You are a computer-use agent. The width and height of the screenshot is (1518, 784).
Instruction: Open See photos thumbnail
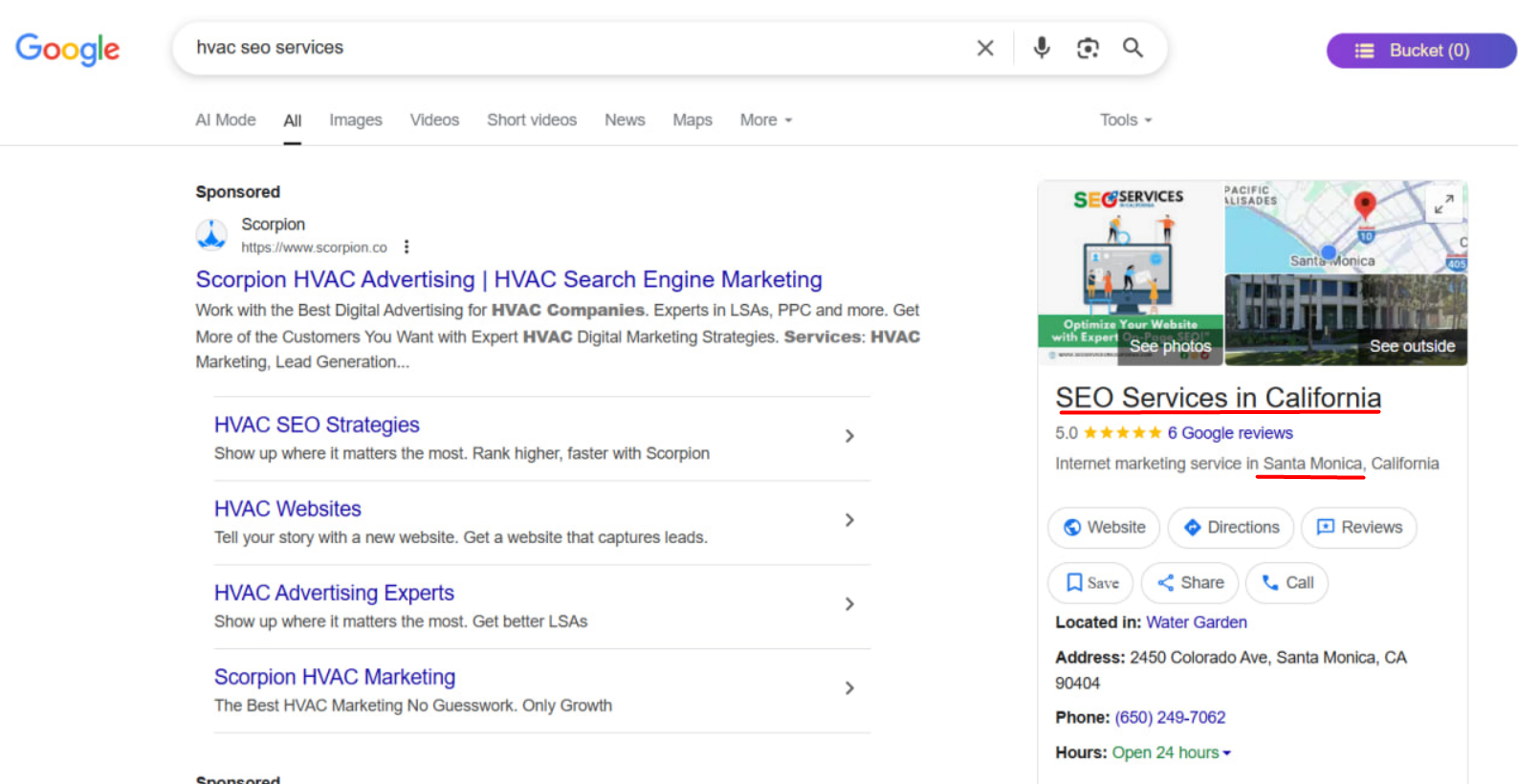coord(1131,273)
